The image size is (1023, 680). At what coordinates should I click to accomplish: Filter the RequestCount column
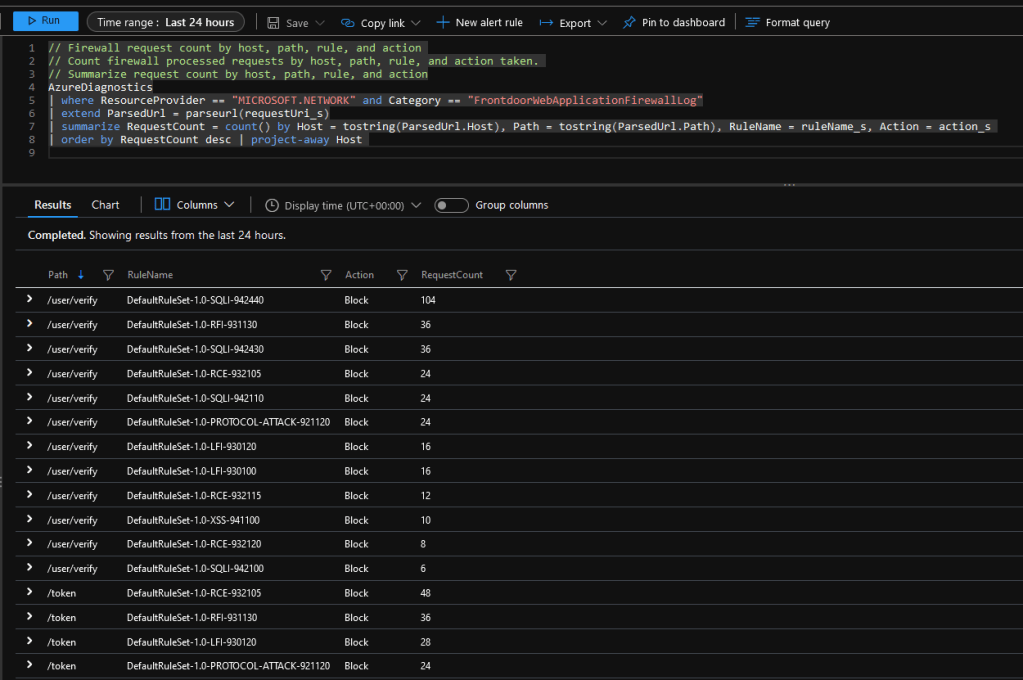click(x=510, y=275)
